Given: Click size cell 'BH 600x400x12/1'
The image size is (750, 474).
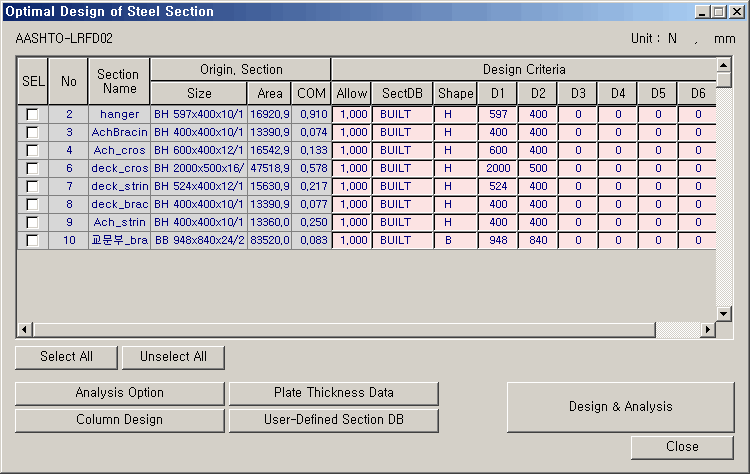Looking at the screenshot, I should click(199, 150).
